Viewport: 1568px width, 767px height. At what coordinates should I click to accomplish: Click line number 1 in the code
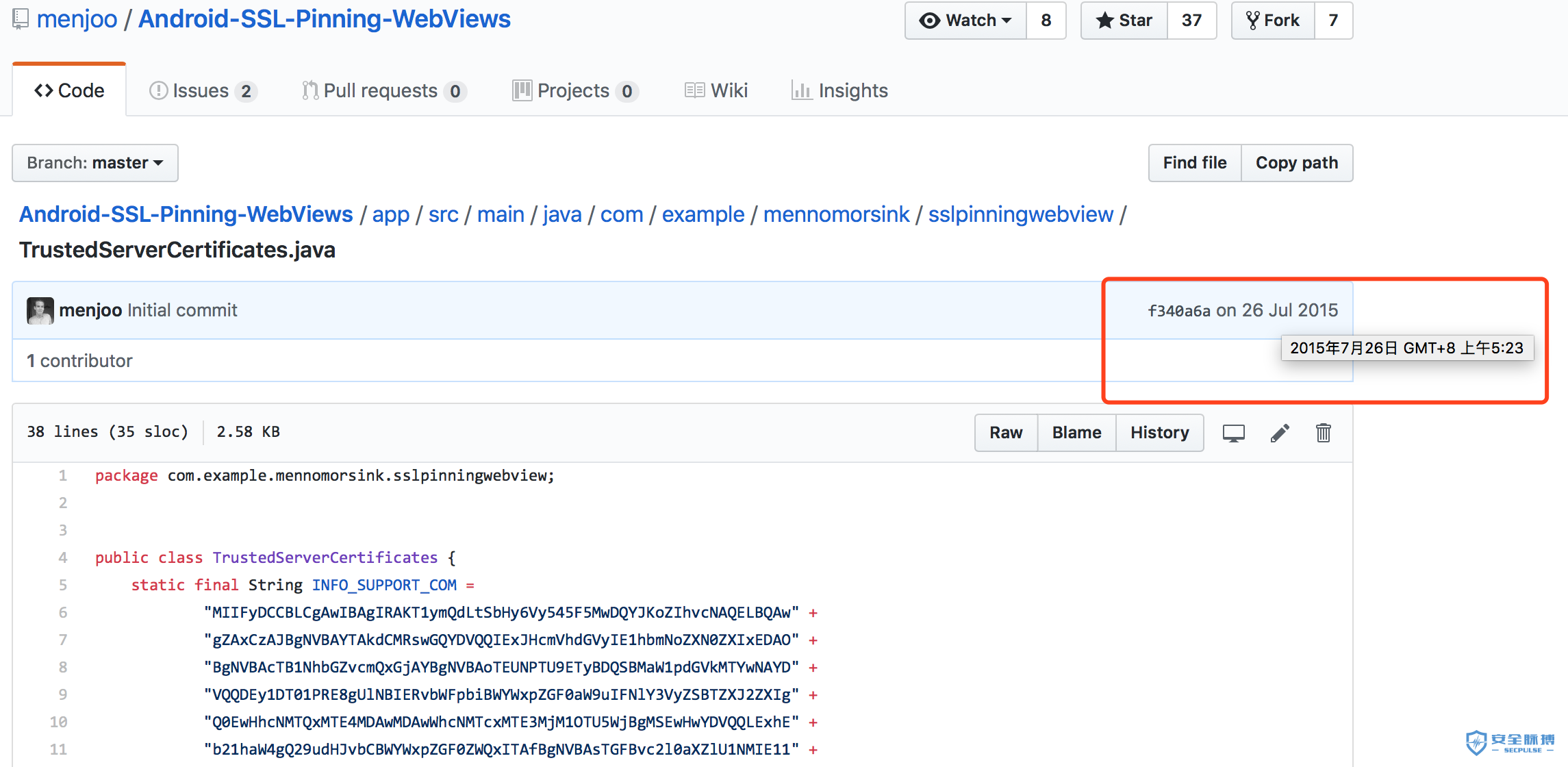click(62, 475)
